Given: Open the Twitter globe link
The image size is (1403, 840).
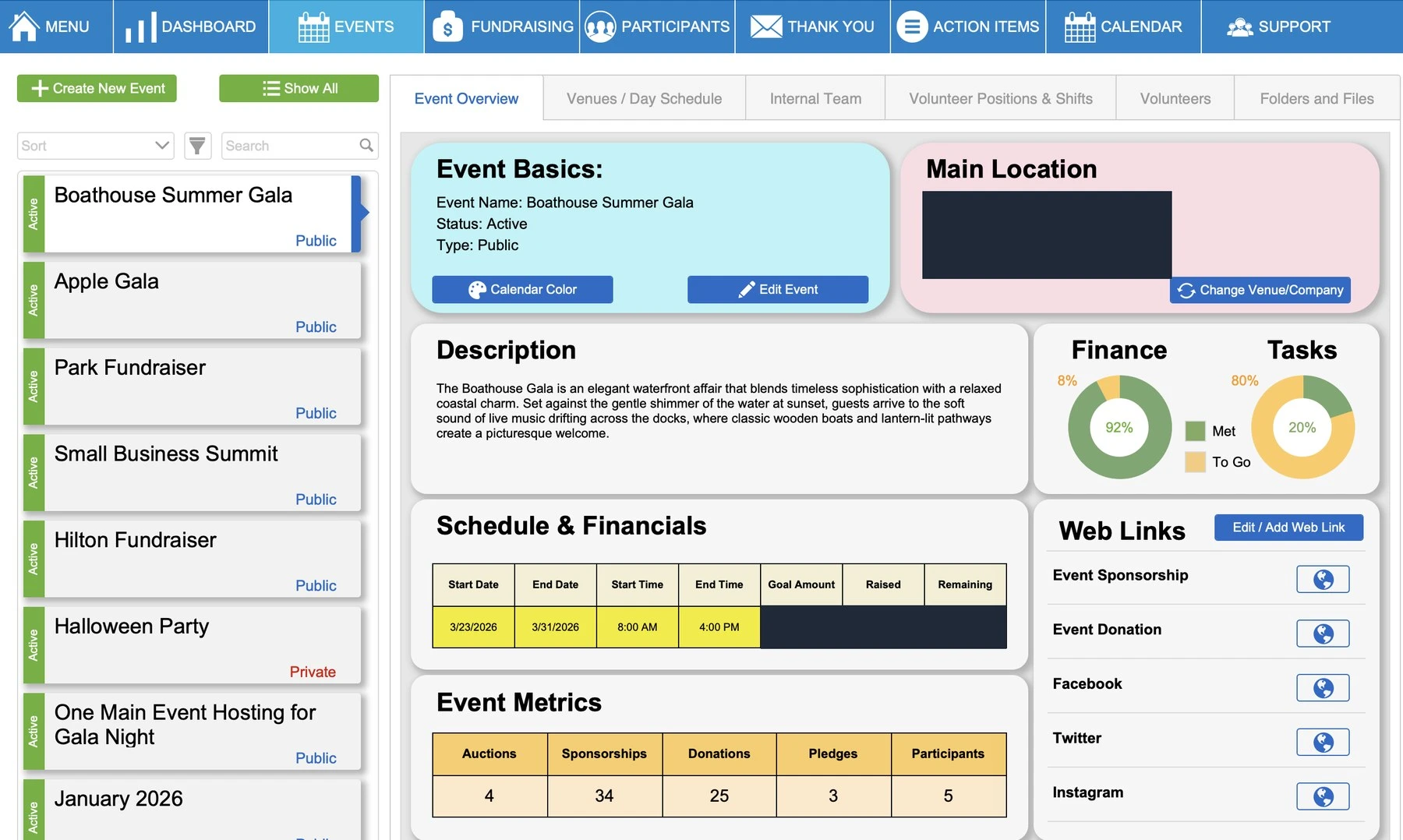Looking at the screenshot, I should [x=1323, y=742].
